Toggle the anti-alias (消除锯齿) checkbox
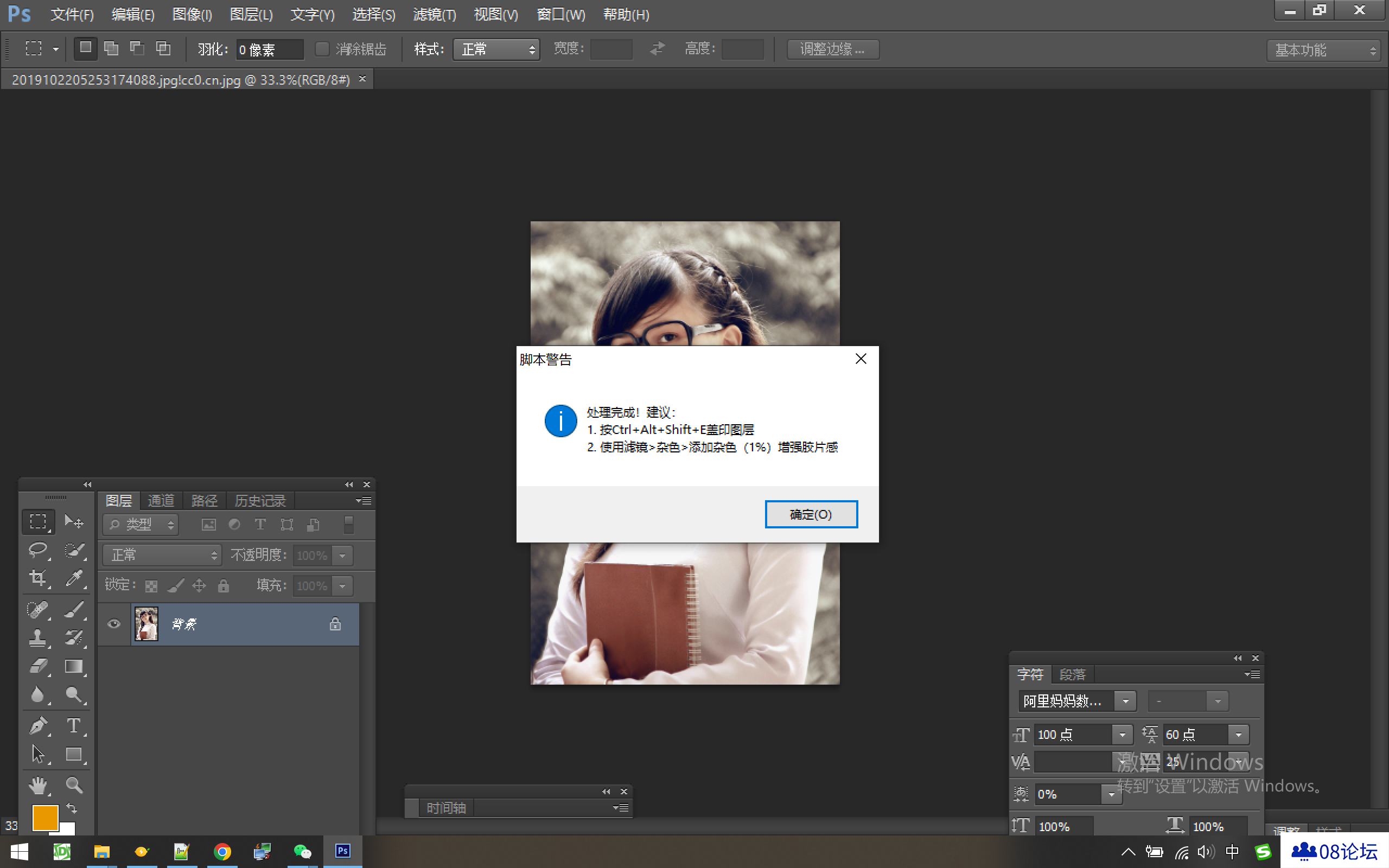The width and height of the screenshot is (1389, 868). (x=322, y=49)
